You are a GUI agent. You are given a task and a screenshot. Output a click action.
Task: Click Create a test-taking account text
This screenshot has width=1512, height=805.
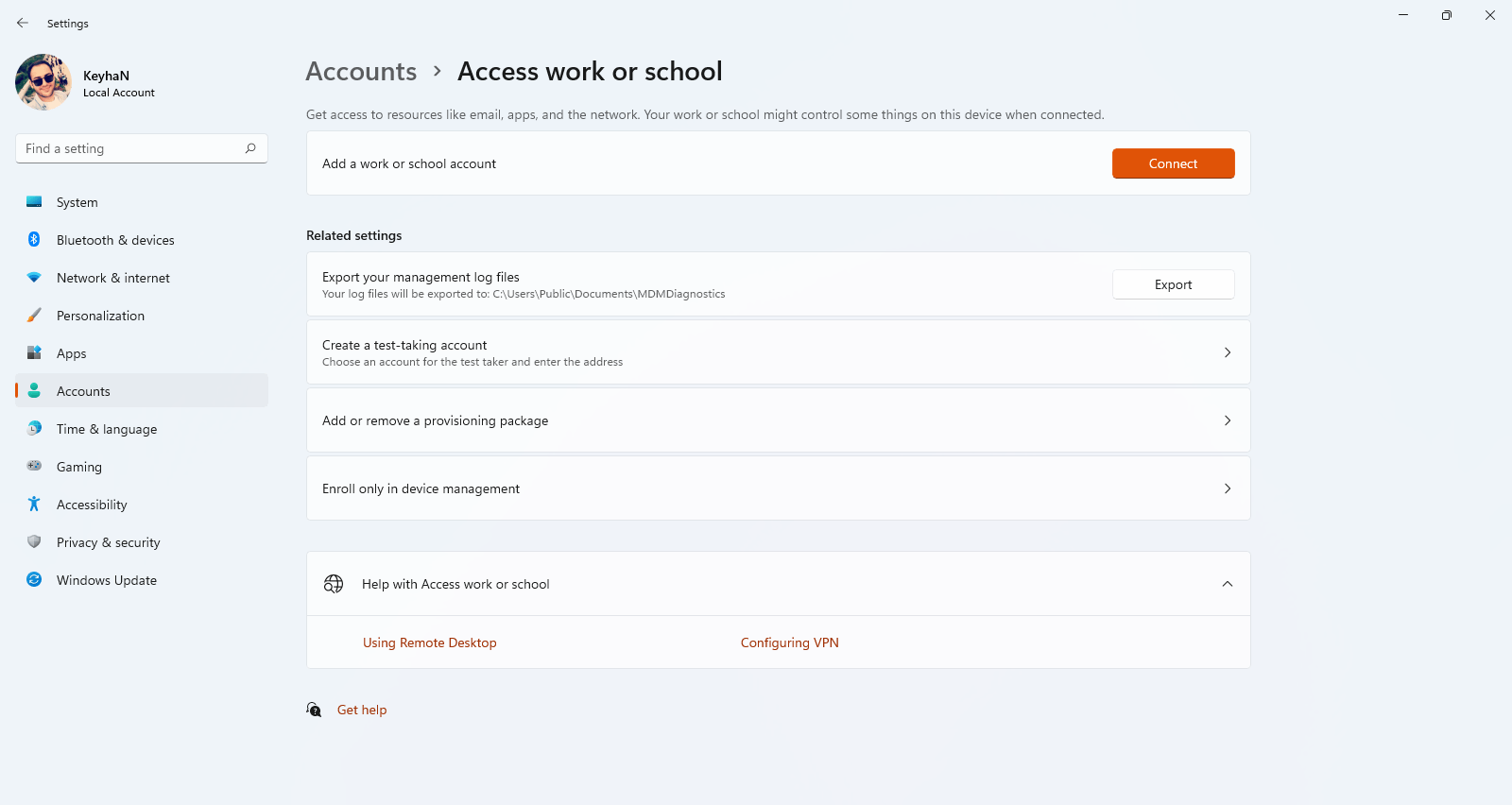(404, 345)
